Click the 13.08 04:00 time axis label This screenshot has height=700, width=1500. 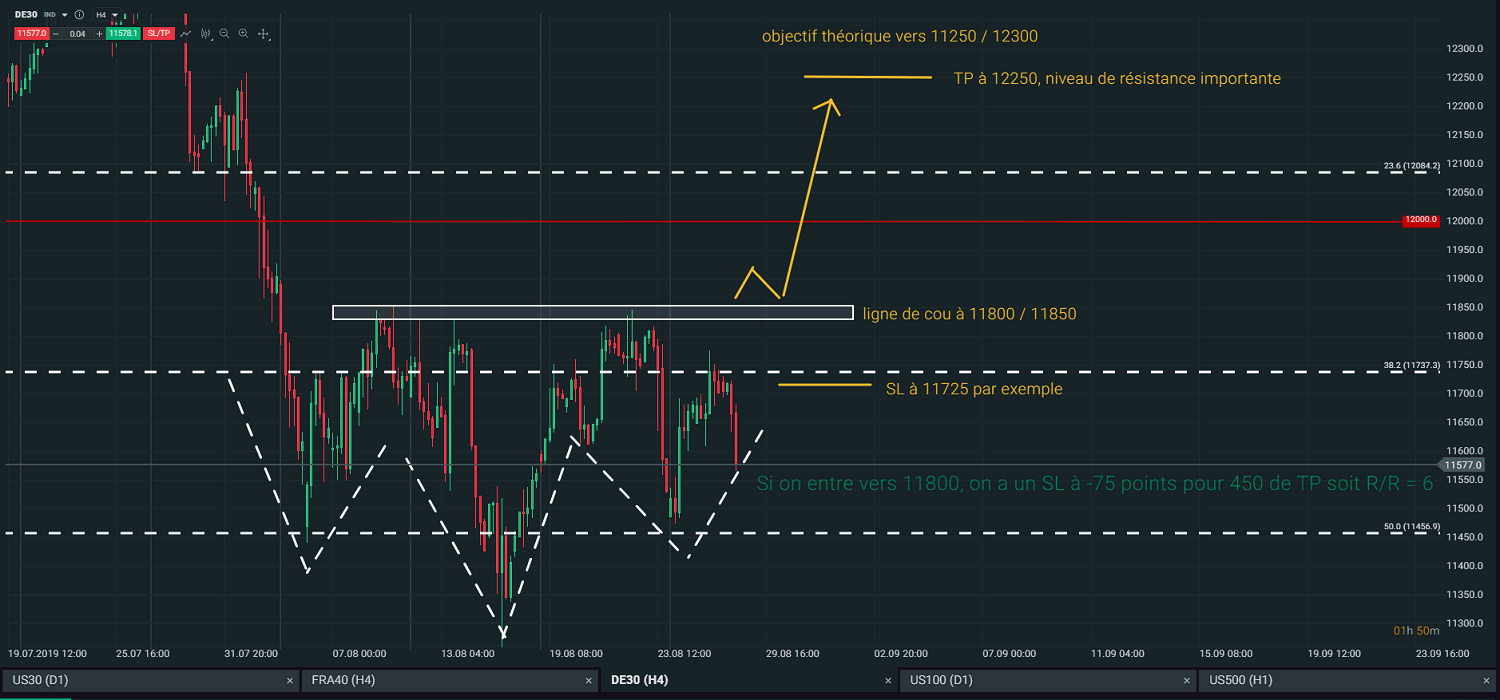coord(468,654)
